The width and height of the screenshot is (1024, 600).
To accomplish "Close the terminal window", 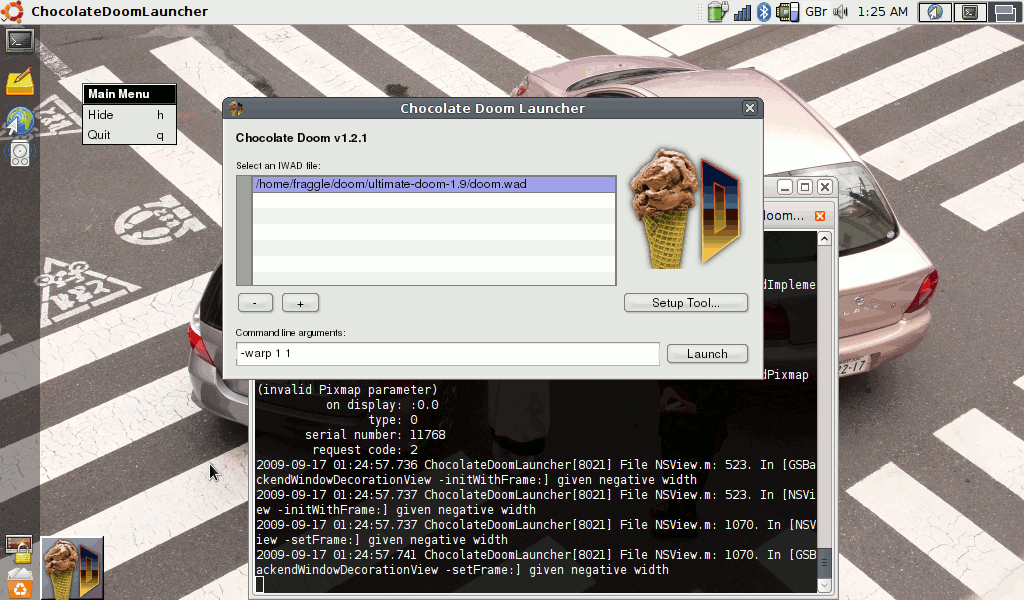I will coord(825,187).
